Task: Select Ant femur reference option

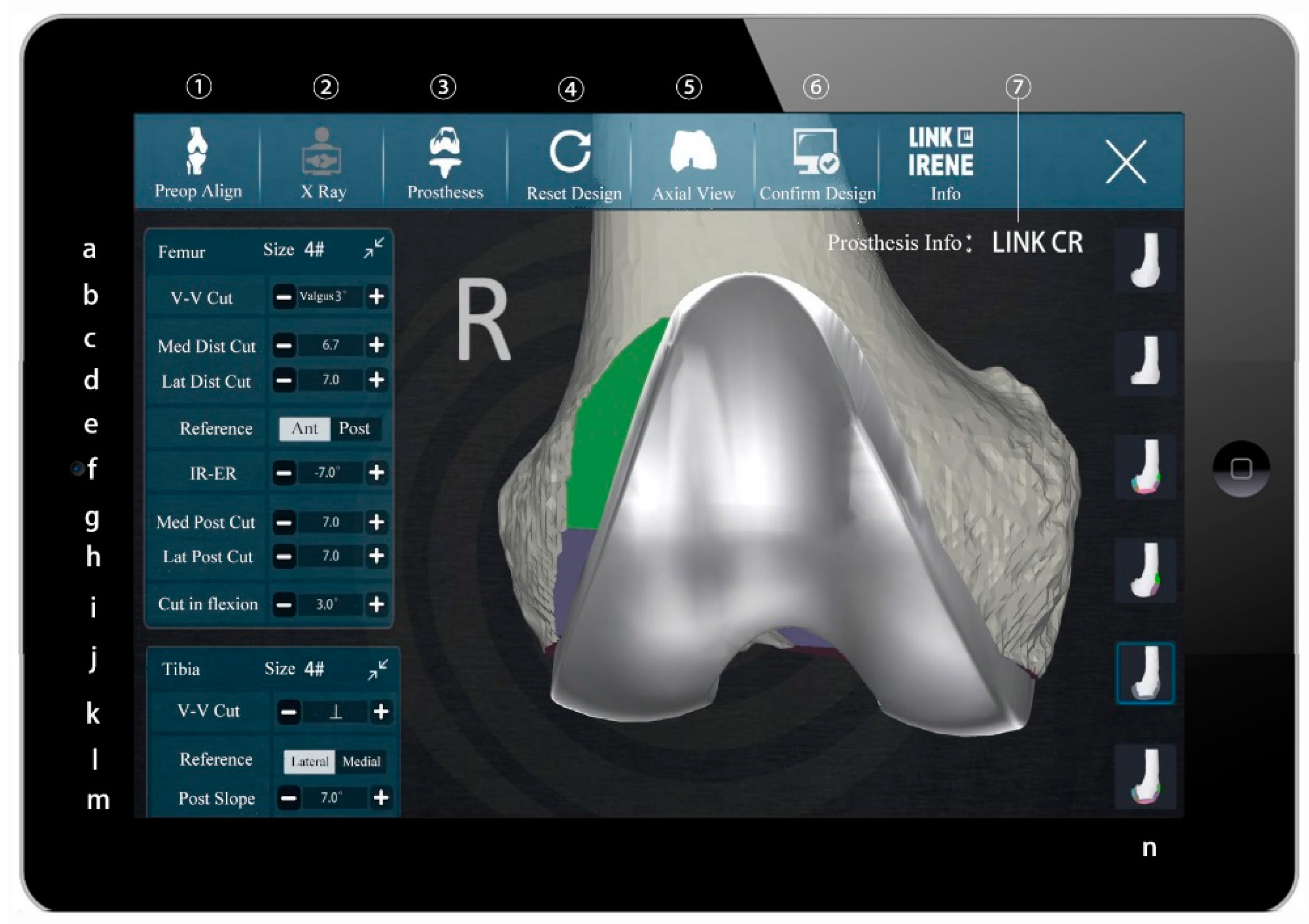Action: point(305,428)
